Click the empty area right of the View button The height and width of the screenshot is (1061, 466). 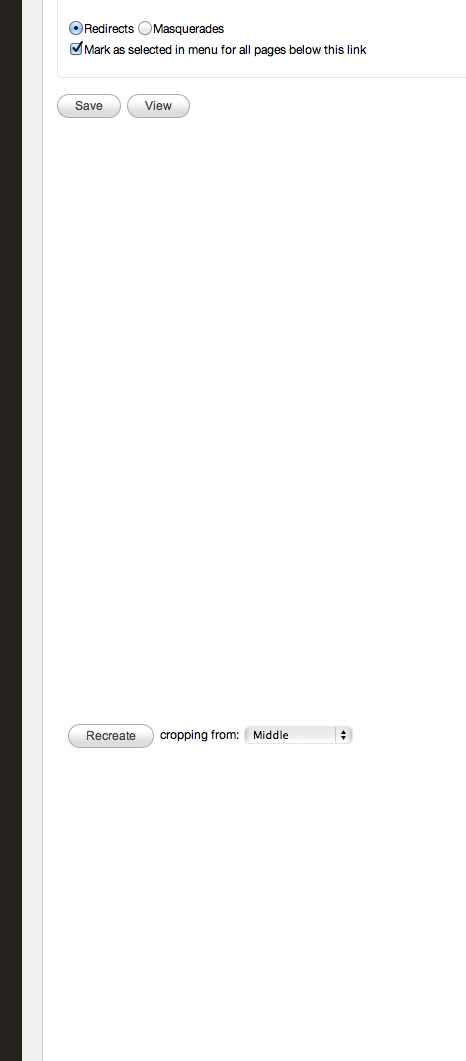[325, 106]
